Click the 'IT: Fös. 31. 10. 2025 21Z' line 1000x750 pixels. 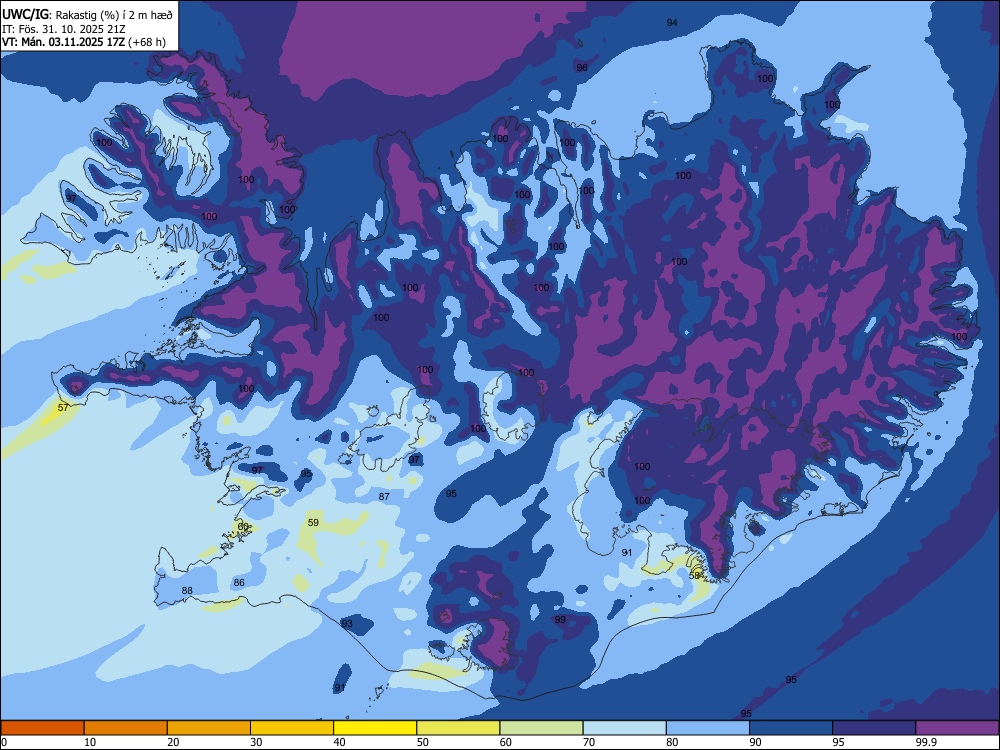(64, 29)
